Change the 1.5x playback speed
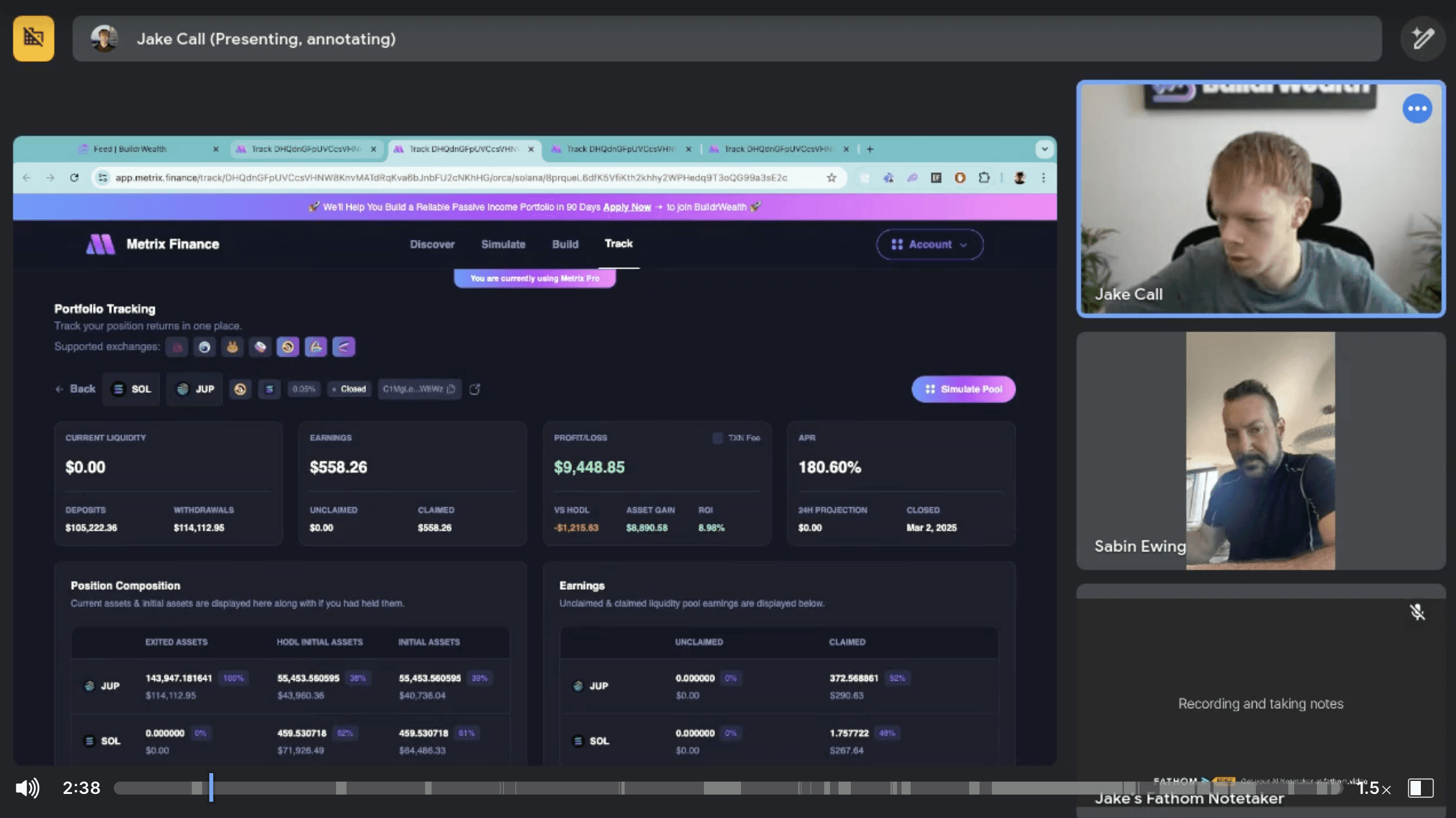Image resolution: width=1456 pixels, height=818 pixels. 1373,788
